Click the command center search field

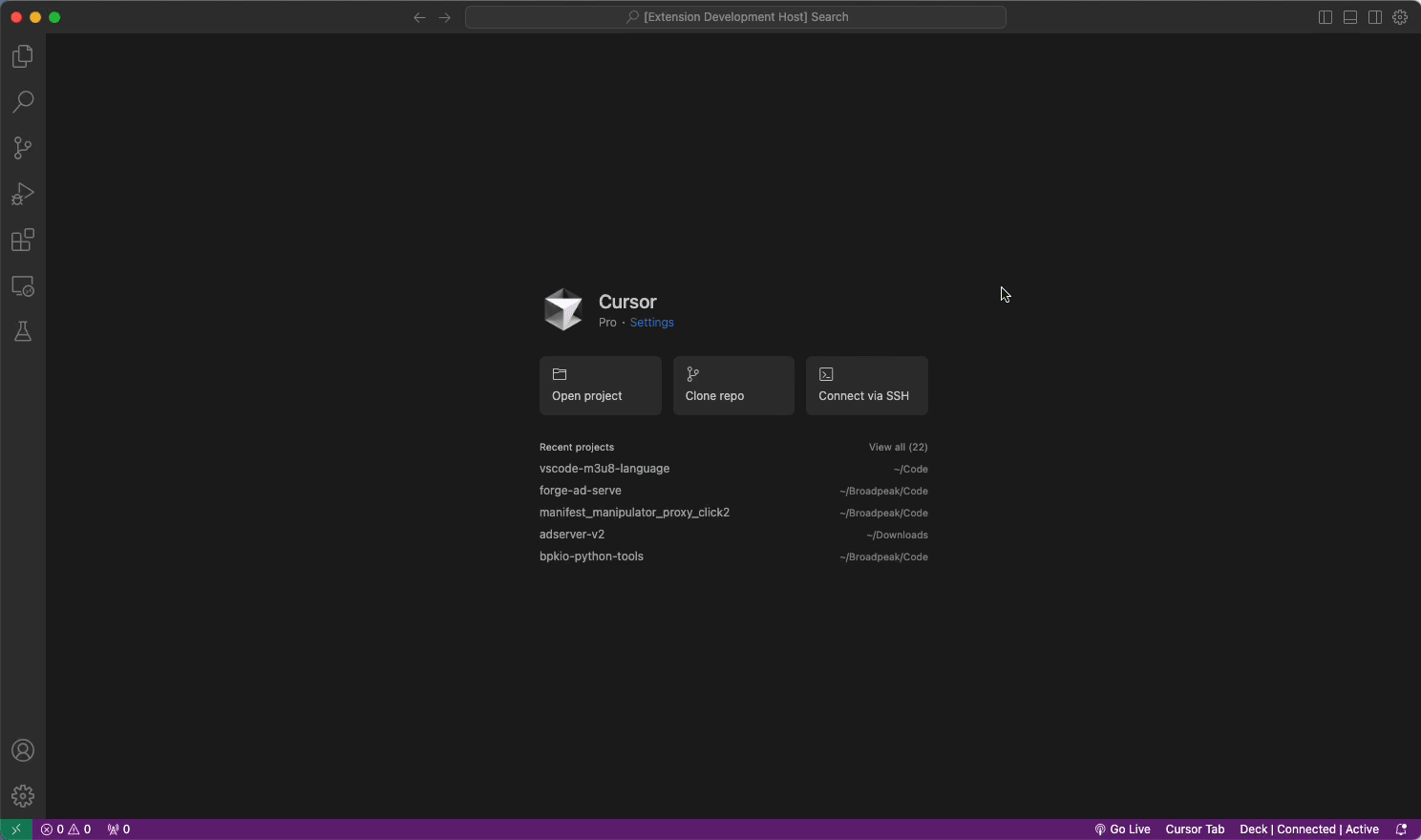click(x=735, y=17)
